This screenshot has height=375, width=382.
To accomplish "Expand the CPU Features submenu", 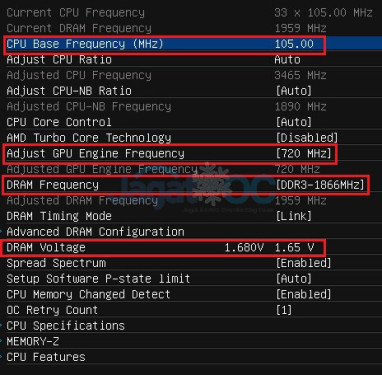I will click(191, 357).
